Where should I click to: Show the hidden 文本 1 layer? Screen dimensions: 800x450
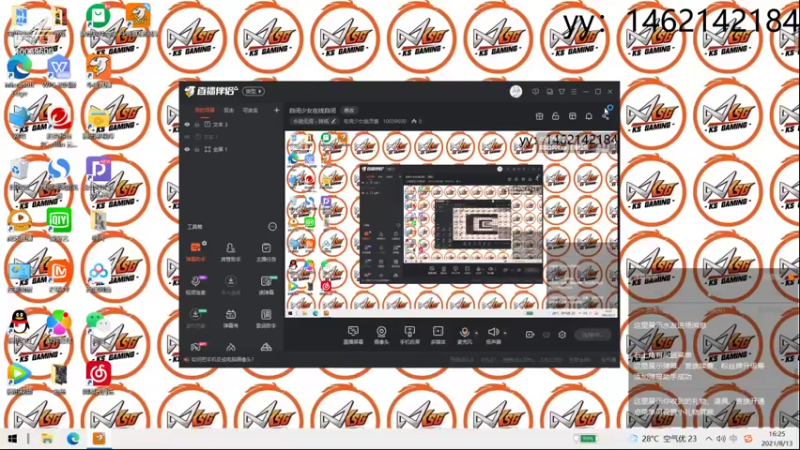pos(187,137)
